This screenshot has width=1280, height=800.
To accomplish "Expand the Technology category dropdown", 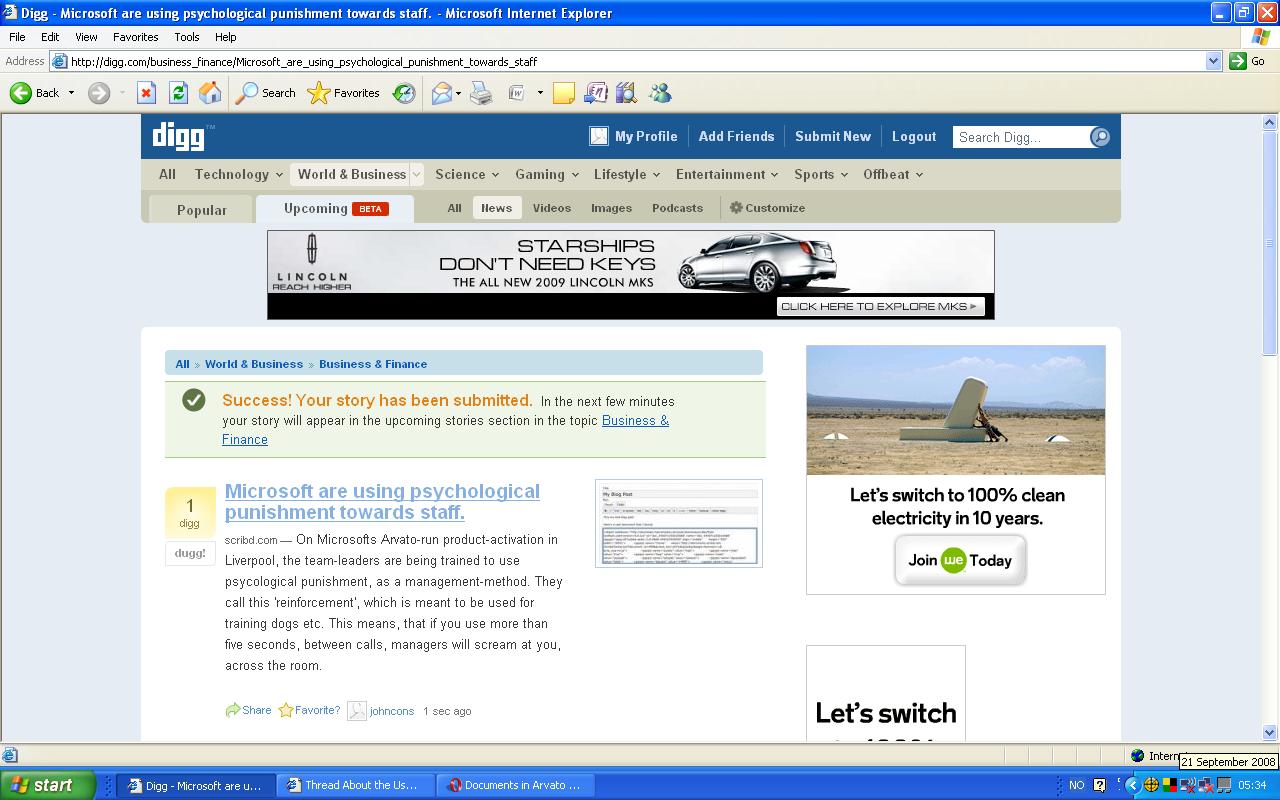I will click(277, 175).
